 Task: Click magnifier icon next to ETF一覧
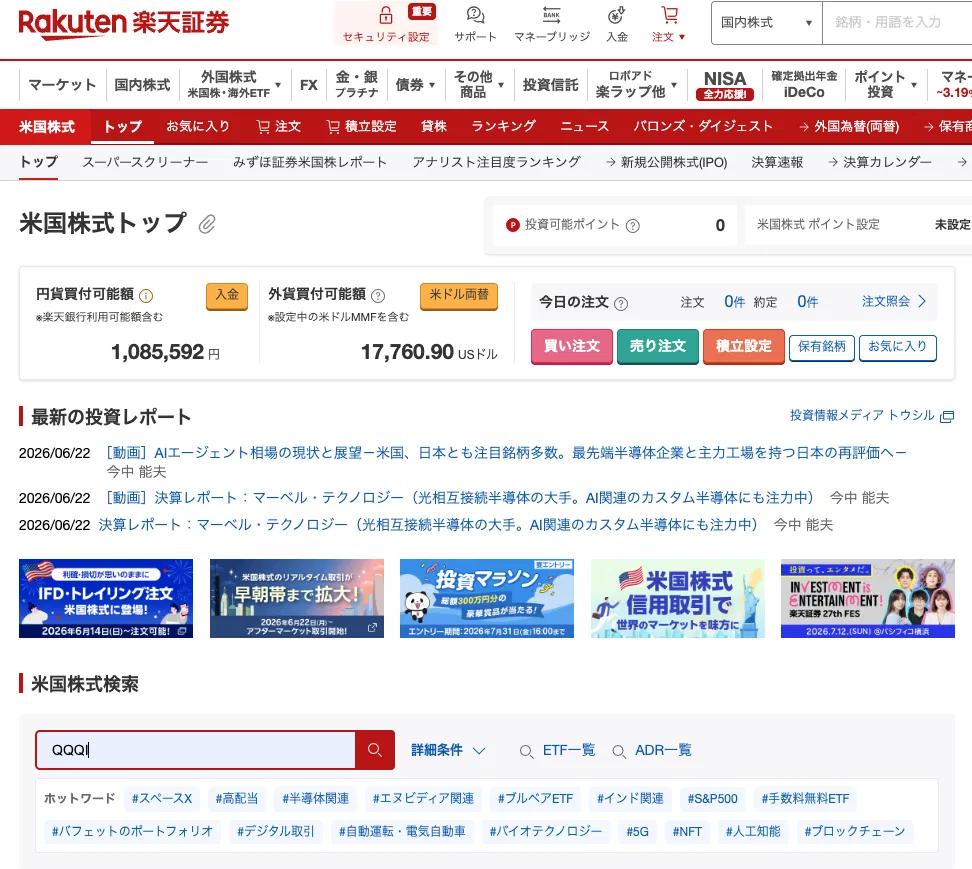[x=526, y=752]
